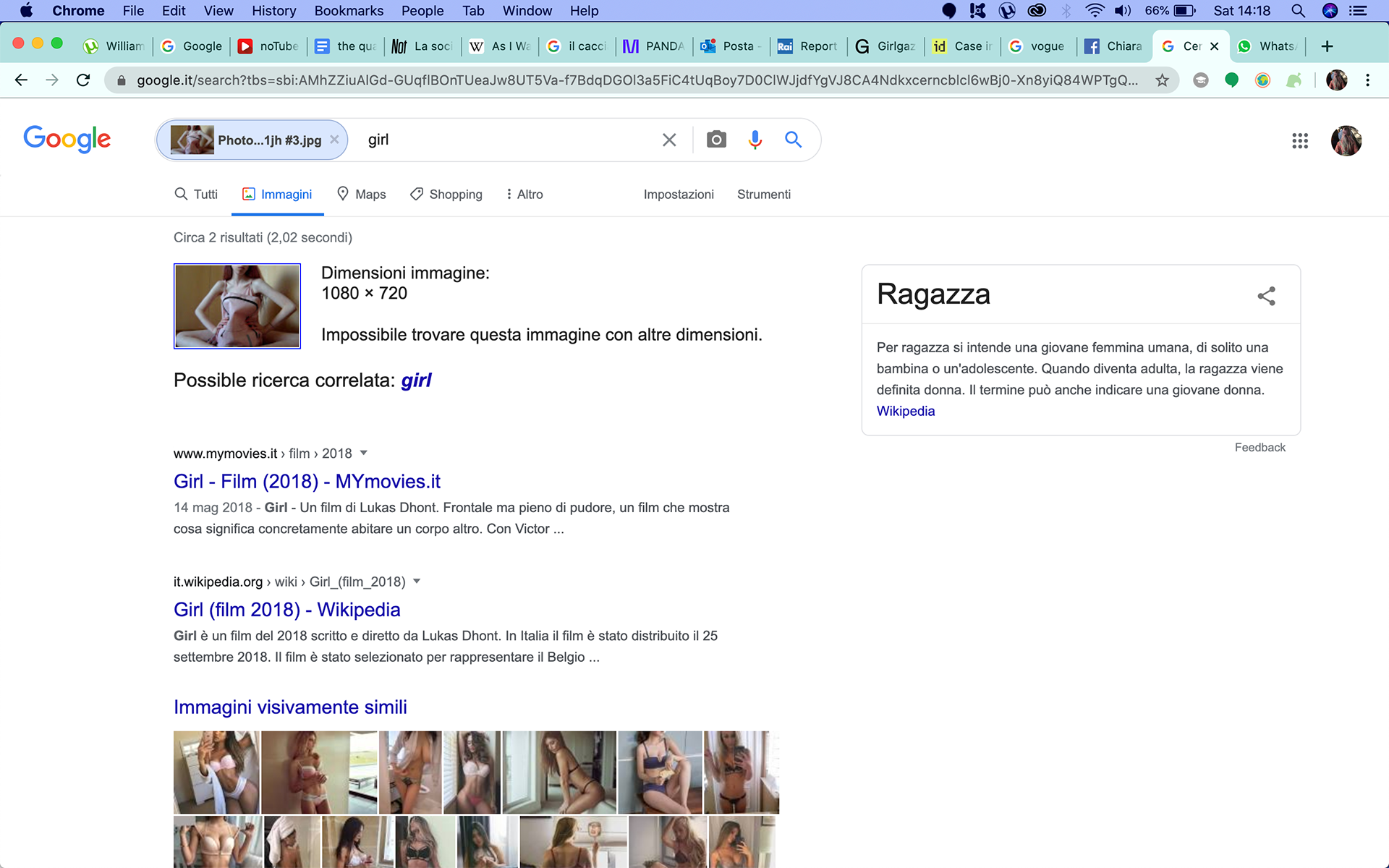
Task: Expand the Altro more options menu
Action: point(524,194)
